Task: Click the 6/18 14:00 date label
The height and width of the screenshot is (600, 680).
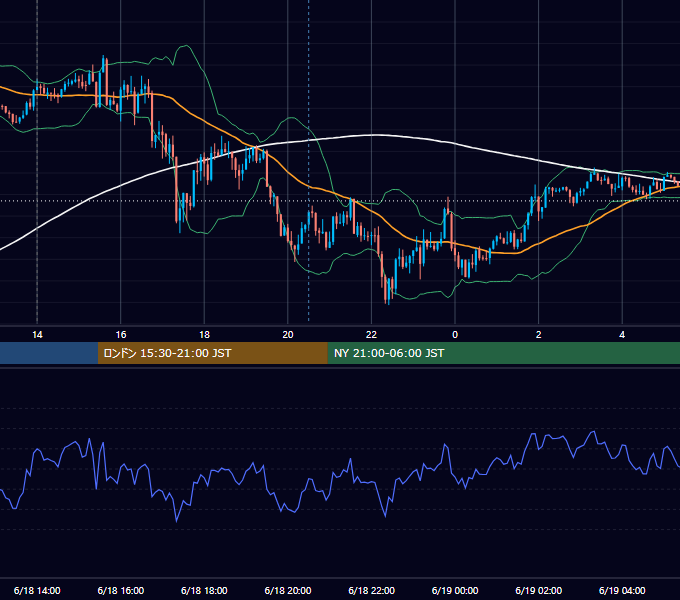Action: [x=37, y=590]
